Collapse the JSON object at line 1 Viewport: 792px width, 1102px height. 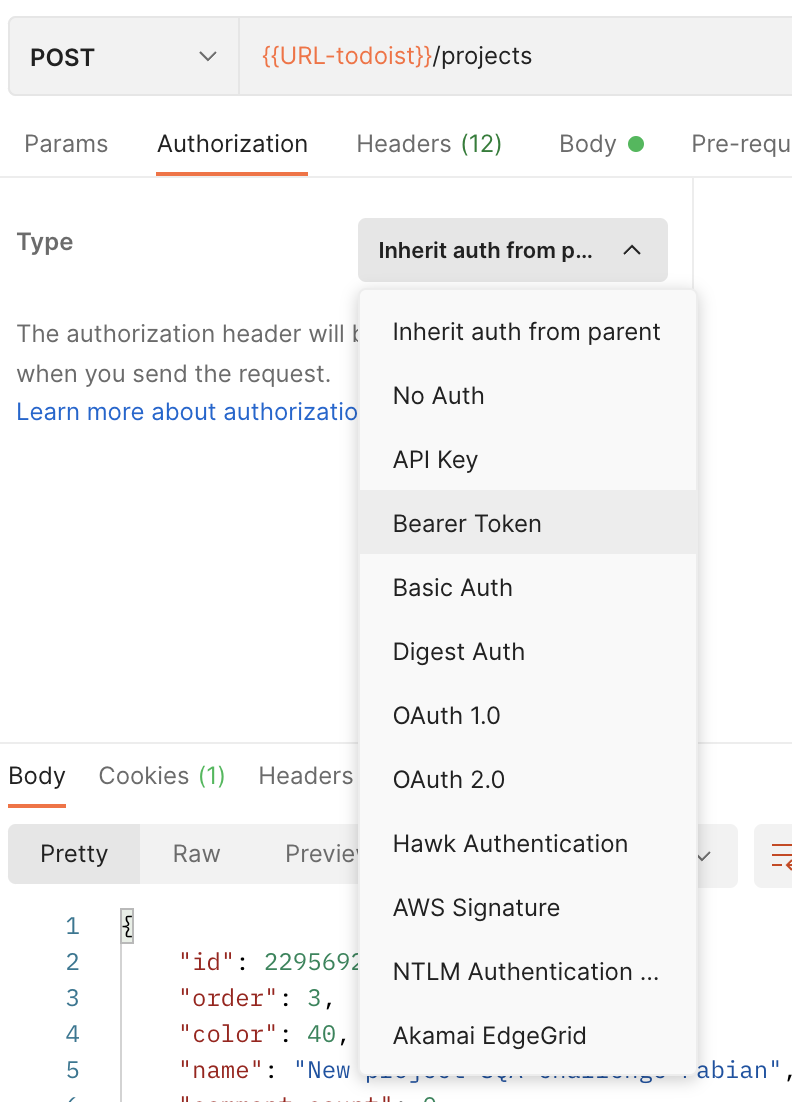click(127, 925)
